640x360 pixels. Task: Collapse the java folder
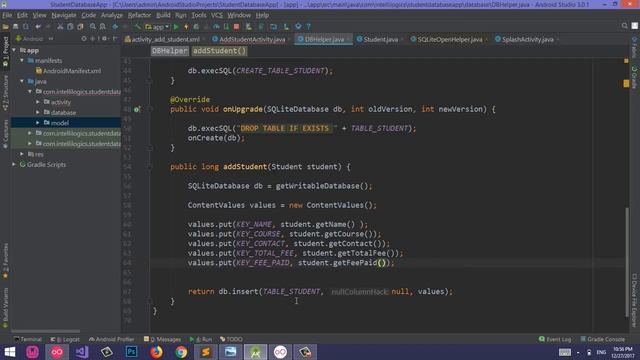[22, 81]
